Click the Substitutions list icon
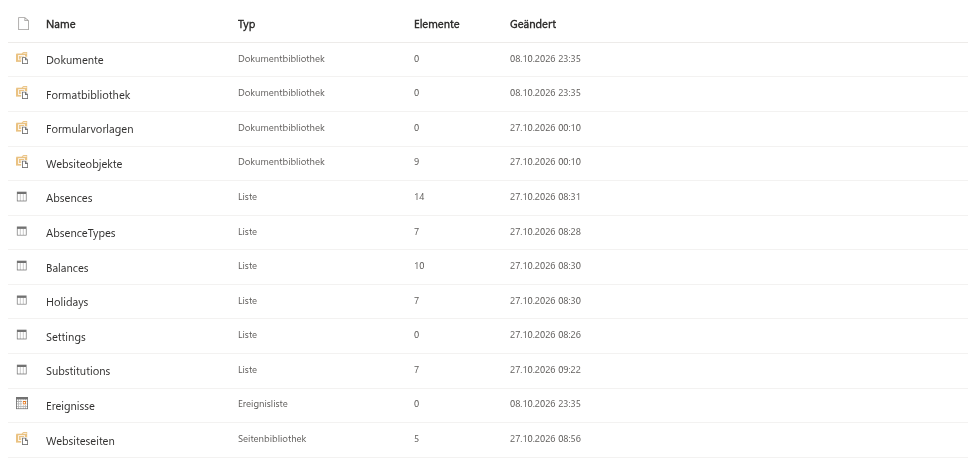 [x=22, y=370]
